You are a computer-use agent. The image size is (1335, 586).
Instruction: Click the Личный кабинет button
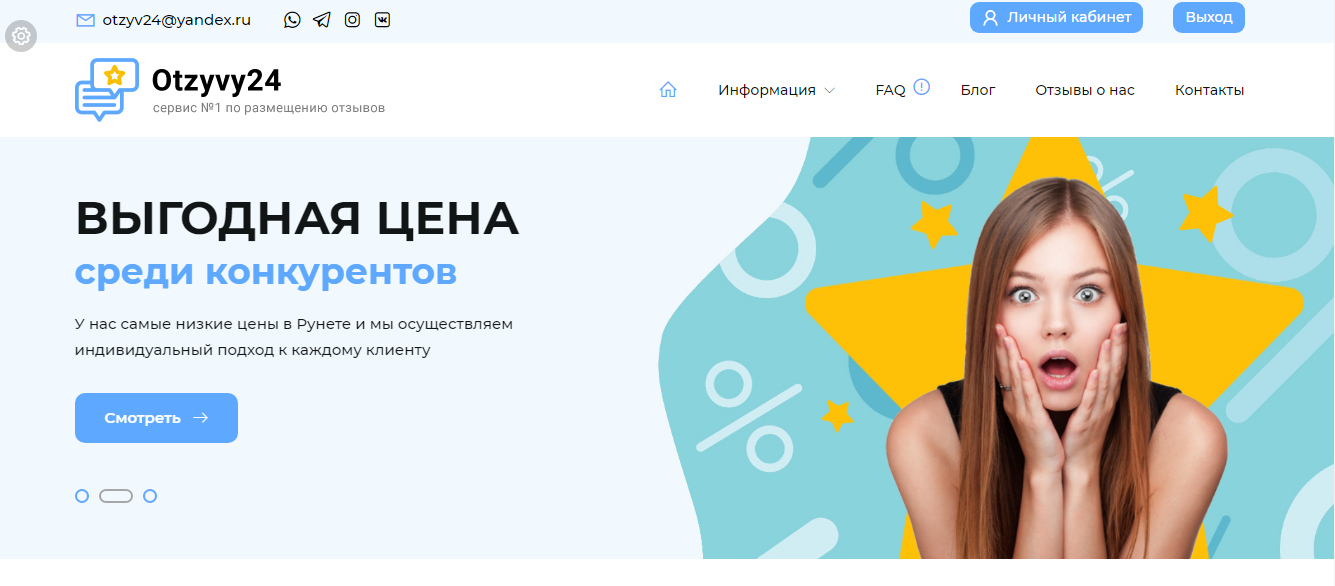coord(1056,17)
